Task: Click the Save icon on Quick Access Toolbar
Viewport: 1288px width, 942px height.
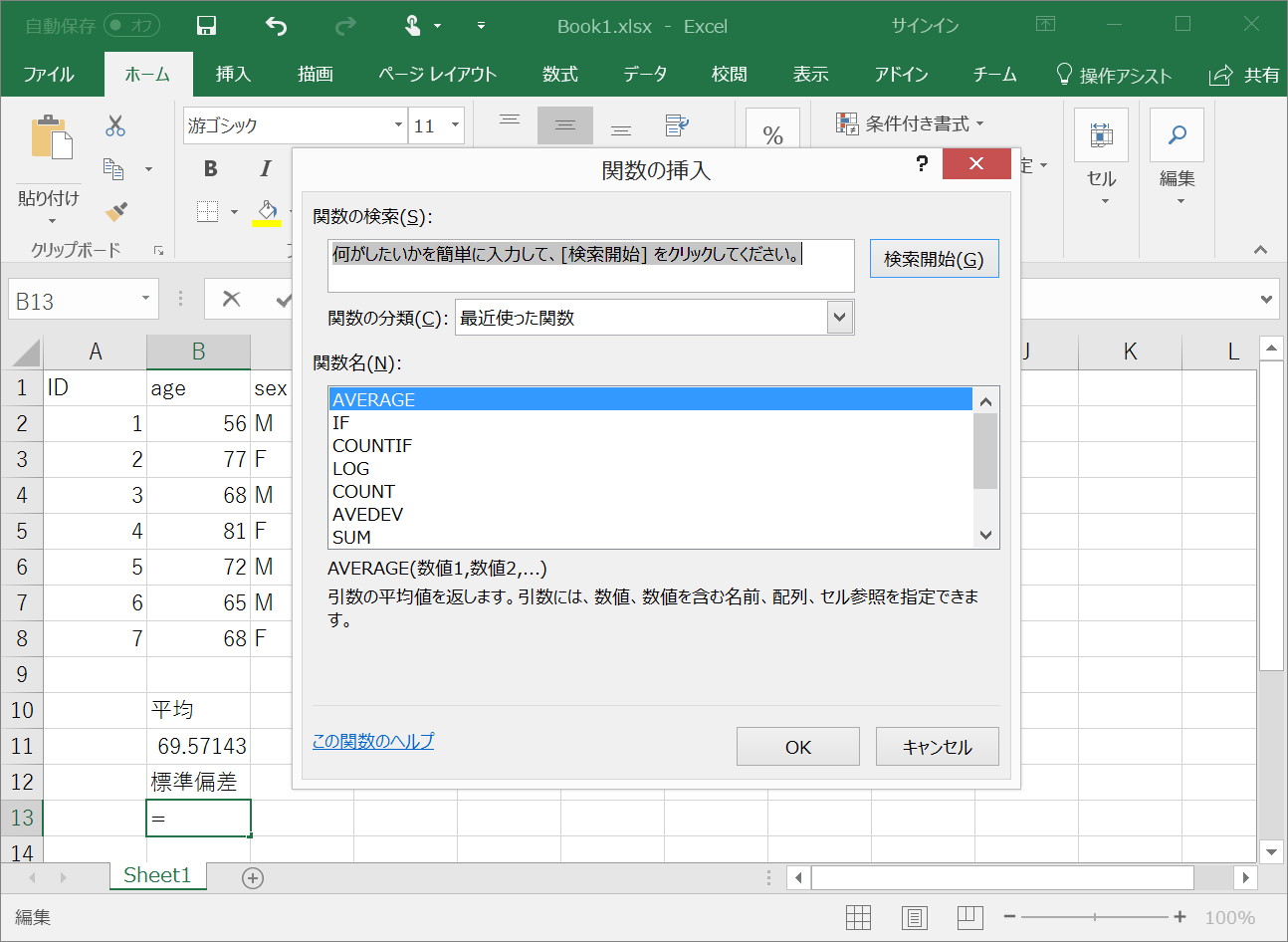Action: [206, 26]
